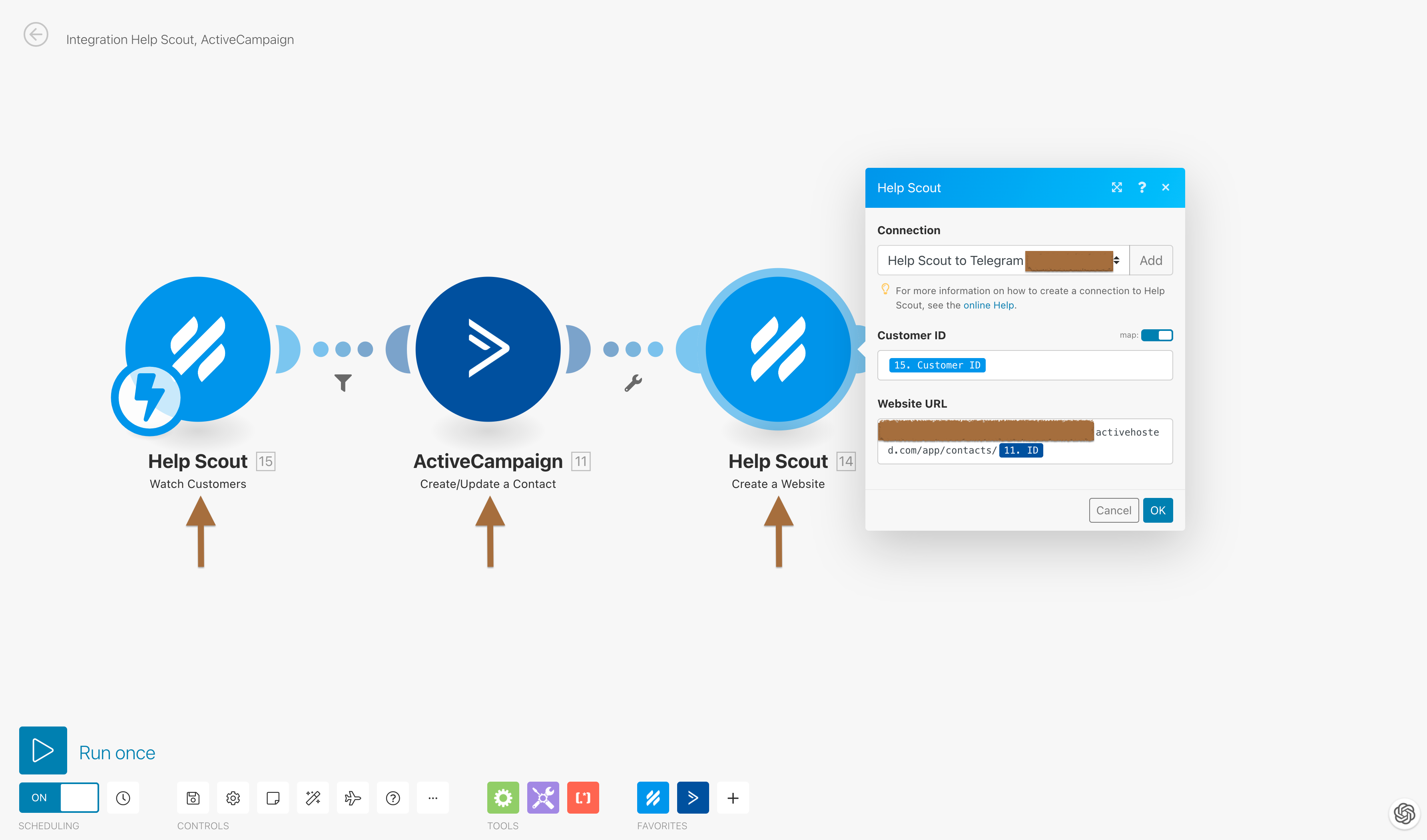Open the help question mark in controls

coord(393,798)
